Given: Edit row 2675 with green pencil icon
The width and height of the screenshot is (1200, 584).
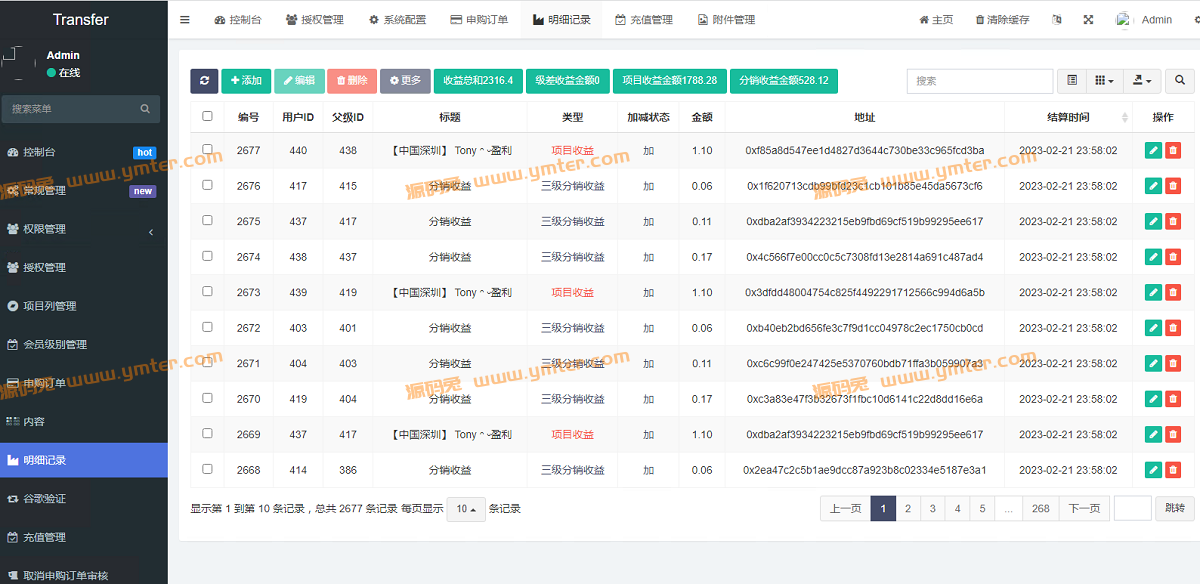Looking at the screenshot, I should [1153, 221].
